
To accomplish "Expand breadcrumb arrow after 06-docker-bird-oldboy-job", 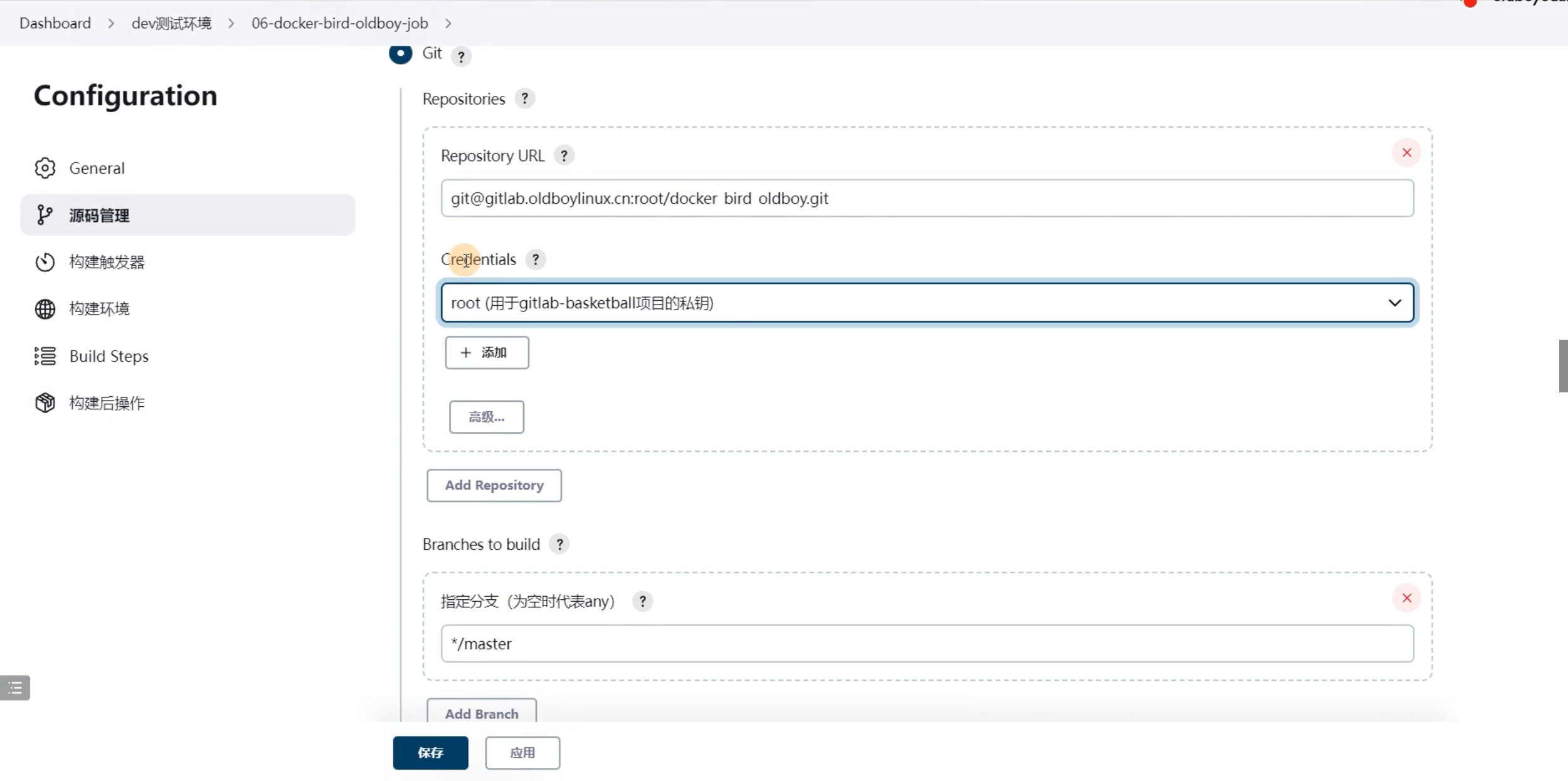I will point(448,23).
